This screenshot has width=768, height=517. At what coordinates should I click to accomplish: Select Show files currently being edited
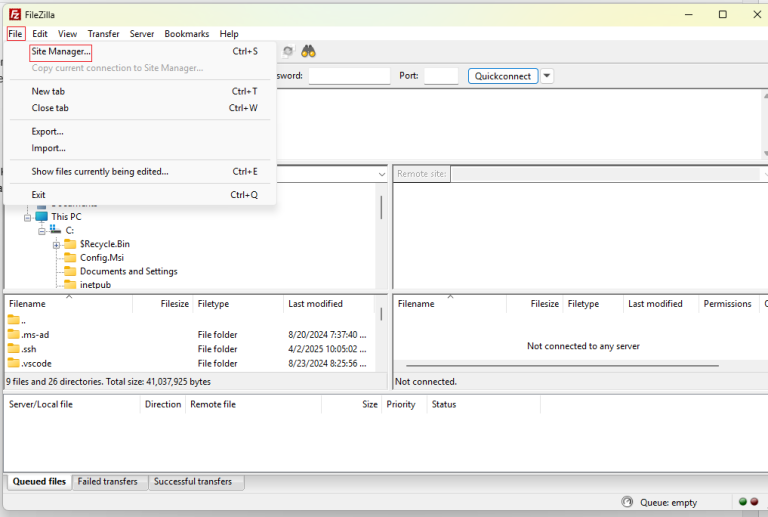(100, 172)
